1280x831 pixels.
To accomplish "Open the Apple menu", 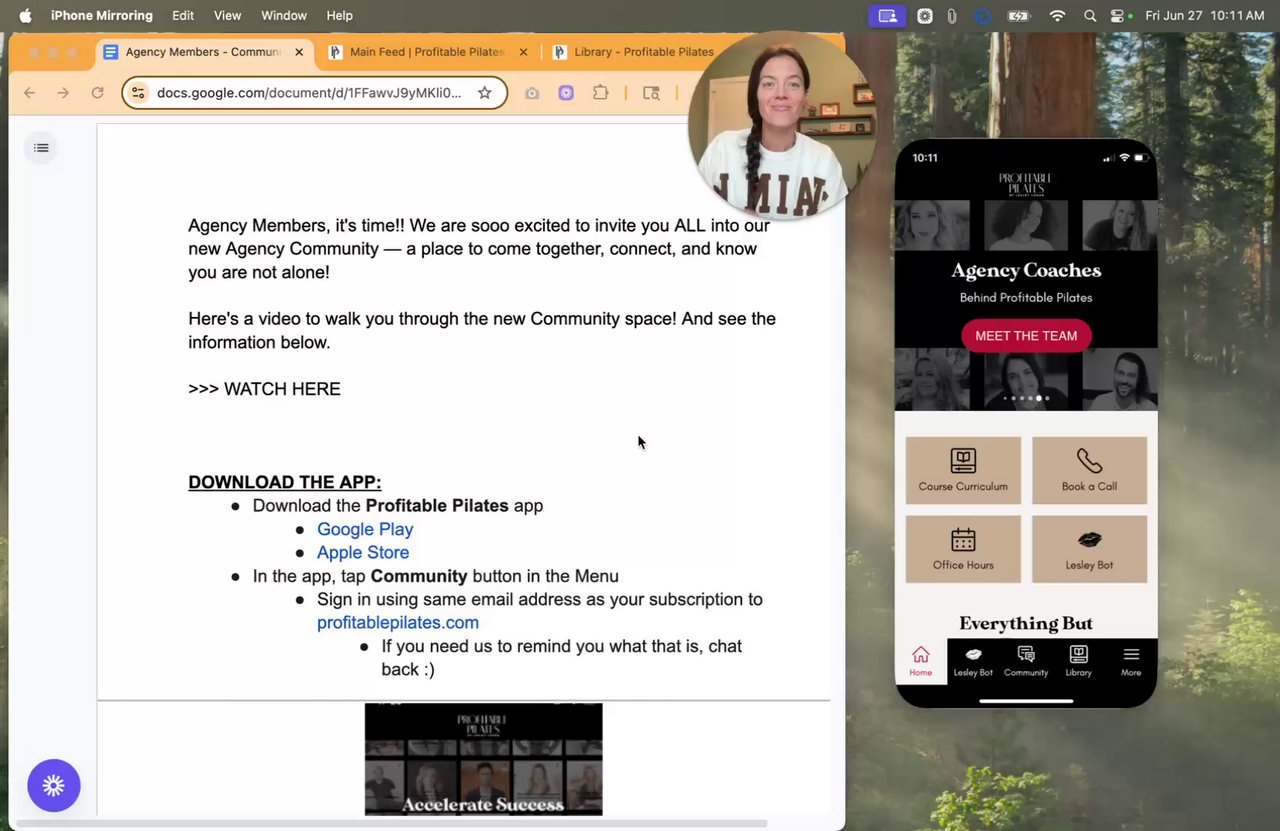I will point(26,15).
